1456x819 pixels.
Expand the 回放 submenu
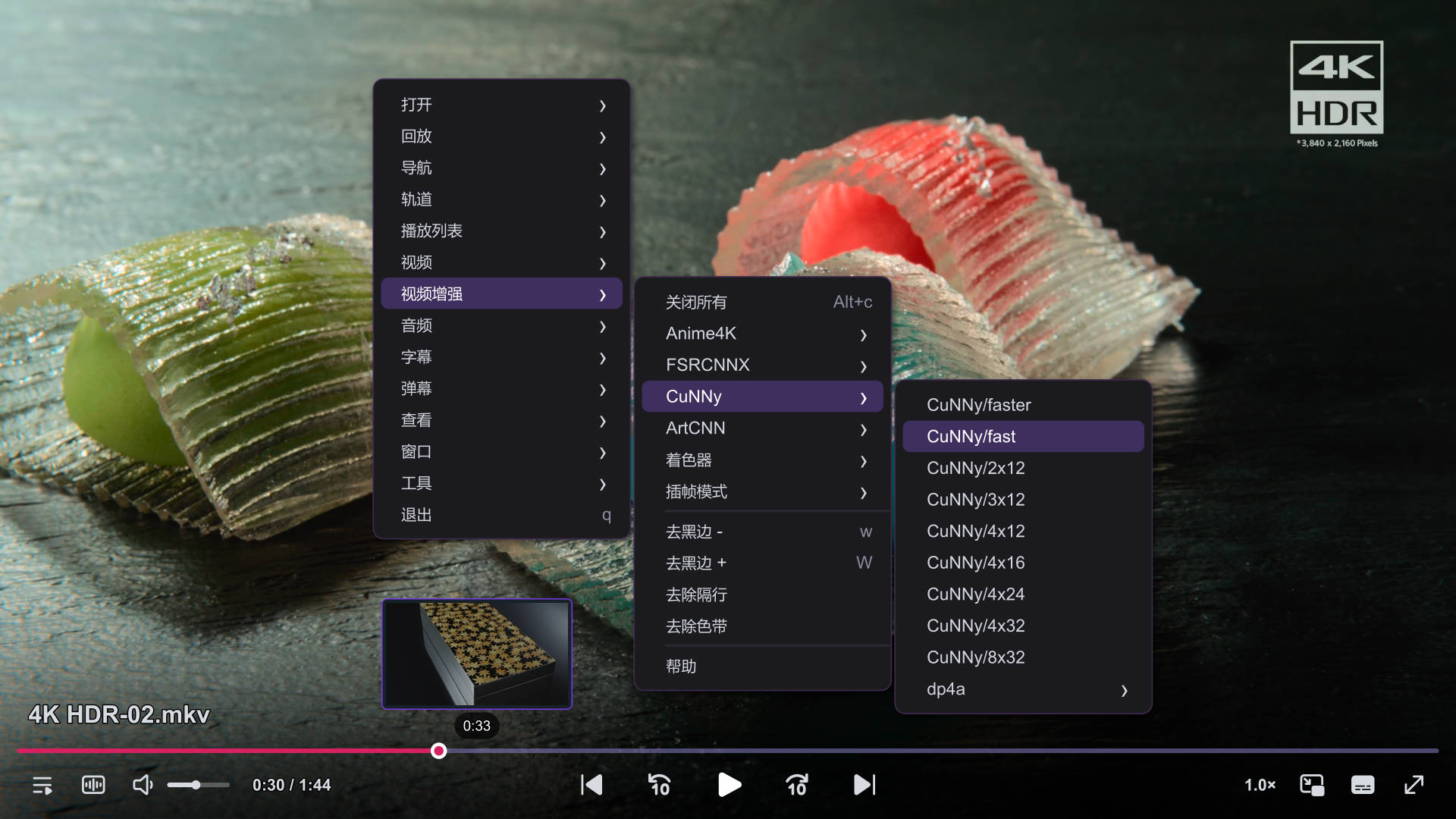[x=501, y=136]
